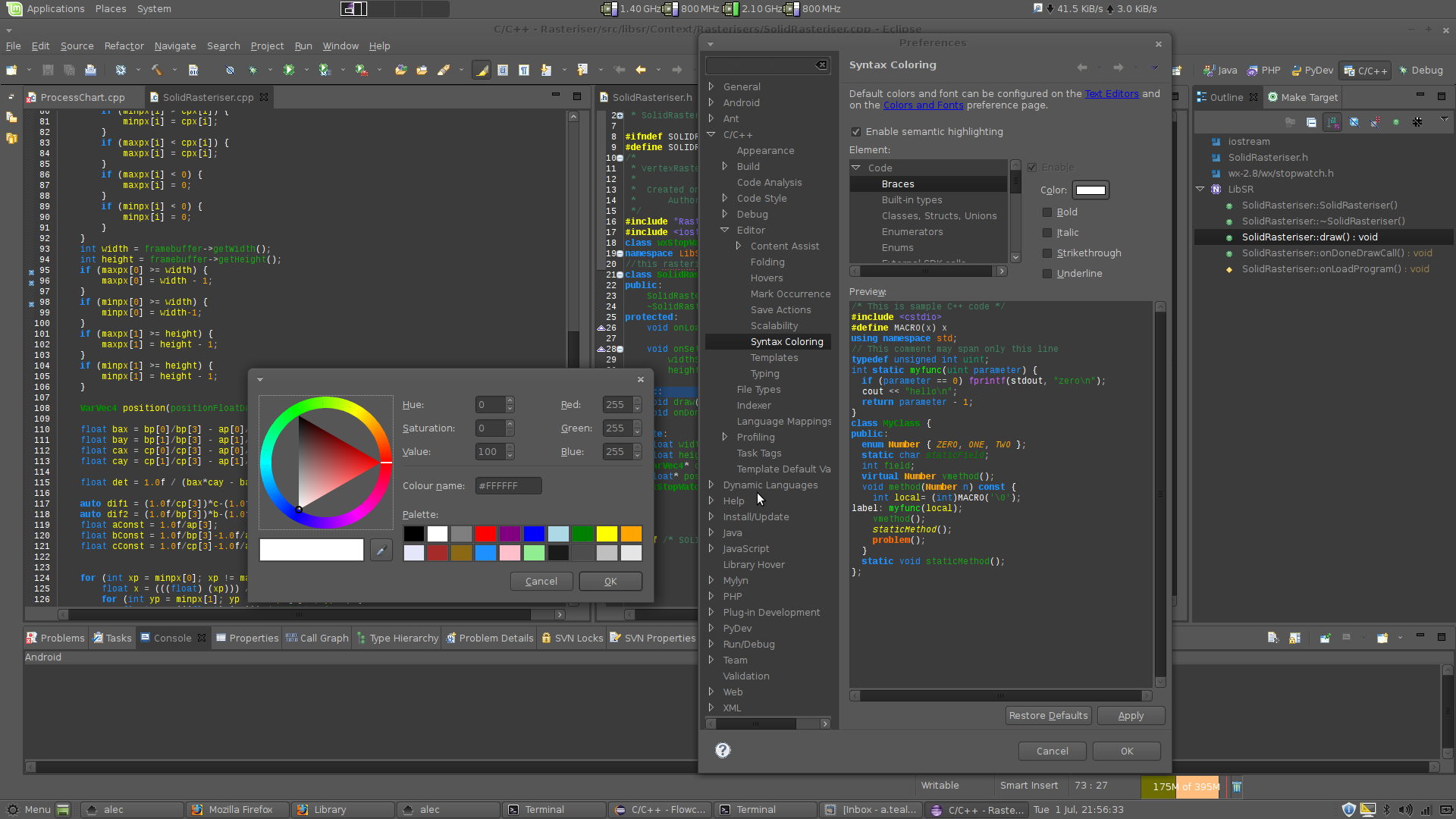Open the Project menu
The height and width of the screenshot is (819, 1456).
(267, 45)
